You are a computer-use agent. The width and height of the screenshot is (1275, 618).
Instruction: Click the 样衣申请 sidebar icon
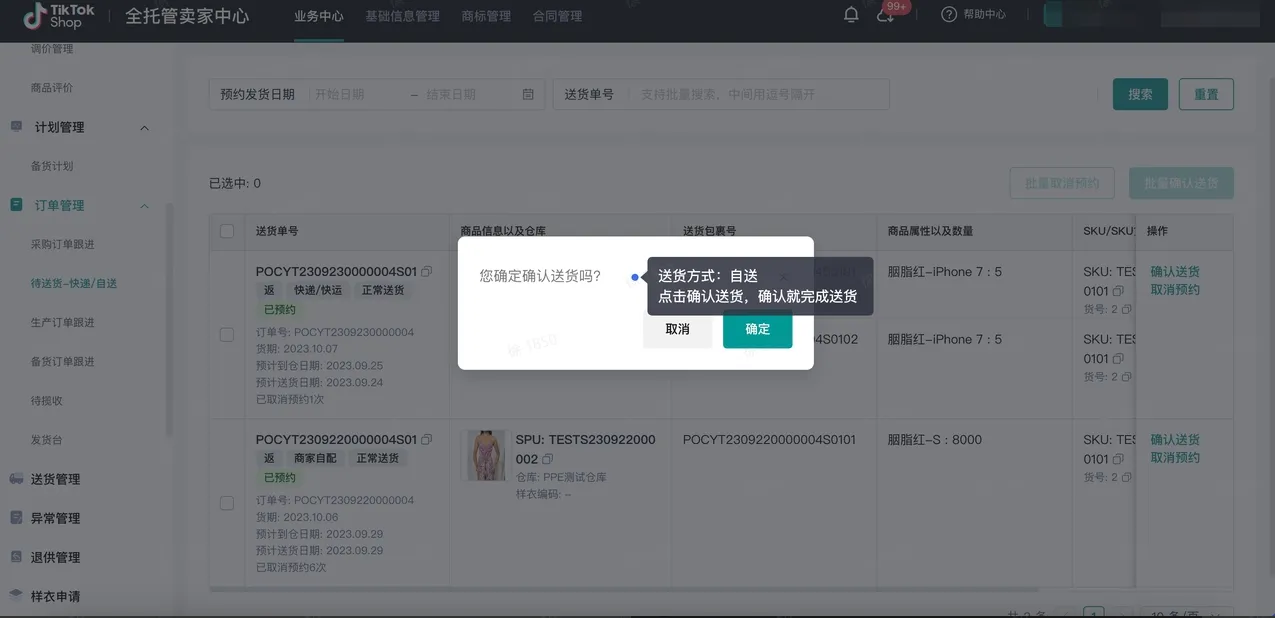coord(16,595)
